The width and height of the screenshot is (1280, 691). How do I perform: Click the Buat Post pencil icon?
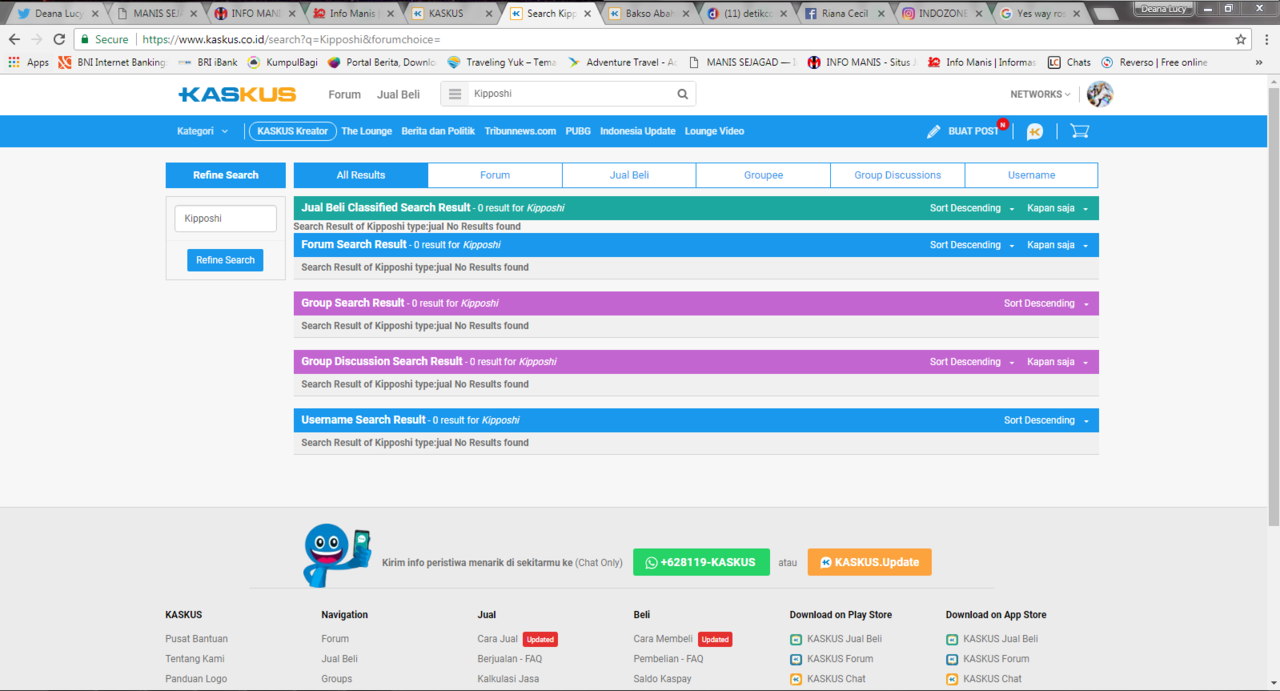[x=933, y=132]
